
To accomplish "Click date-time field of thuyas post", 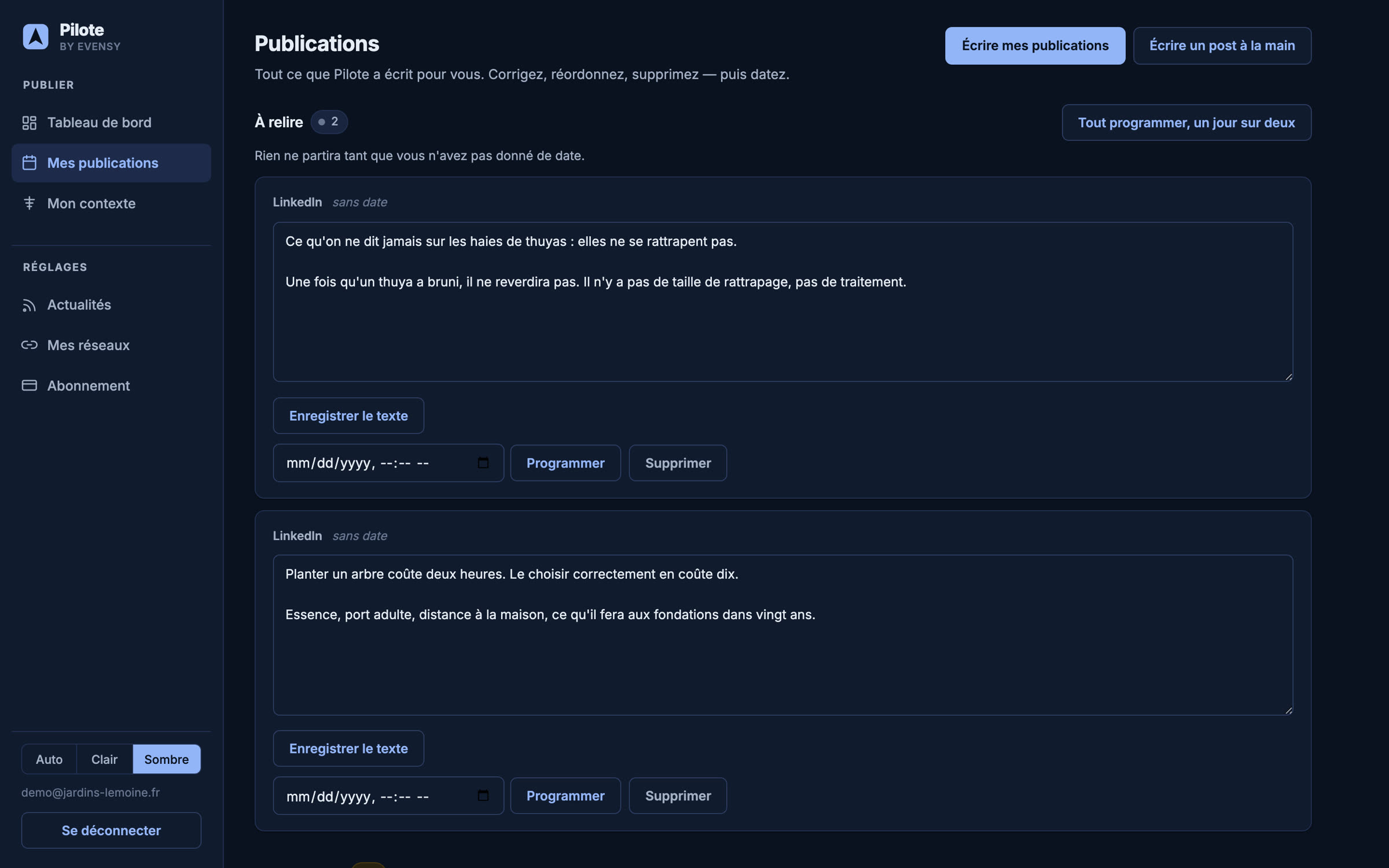I will (x=388, y=463).
